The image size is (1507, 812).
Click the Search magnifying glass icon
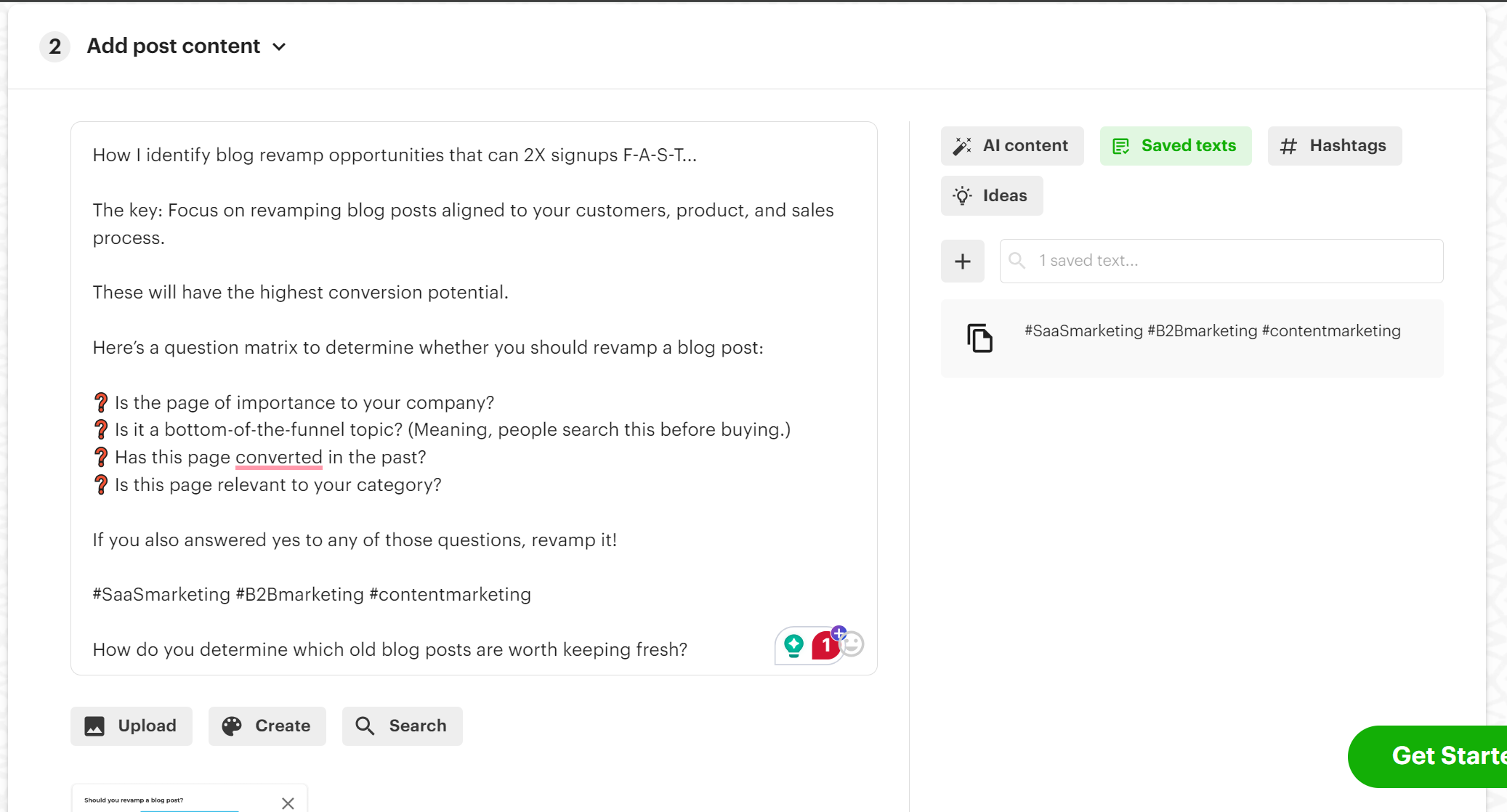pyautogui.click(x=366, y=726)
